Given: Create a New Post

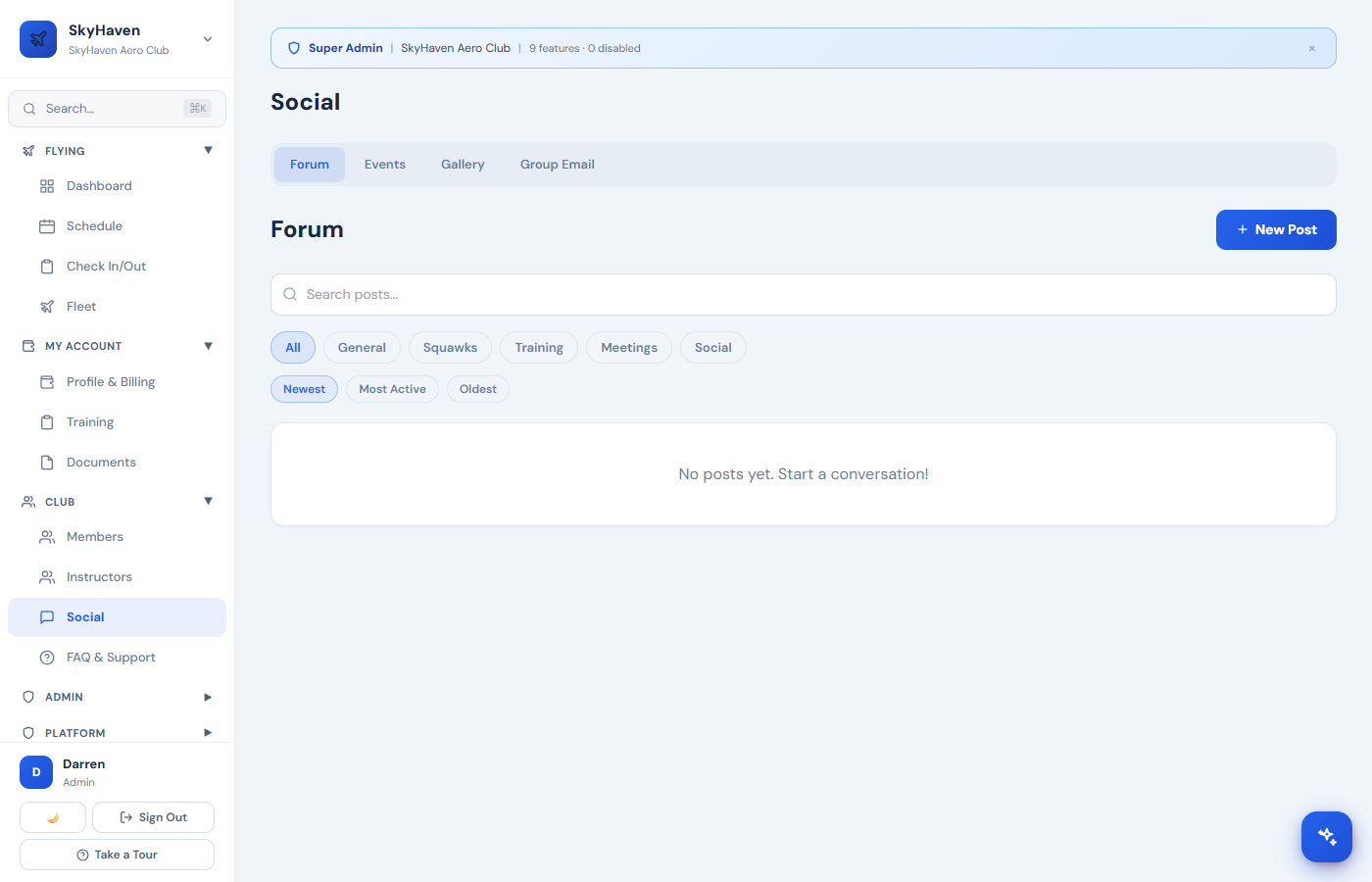Looking at the screenshot, I should click(1276, 229).
